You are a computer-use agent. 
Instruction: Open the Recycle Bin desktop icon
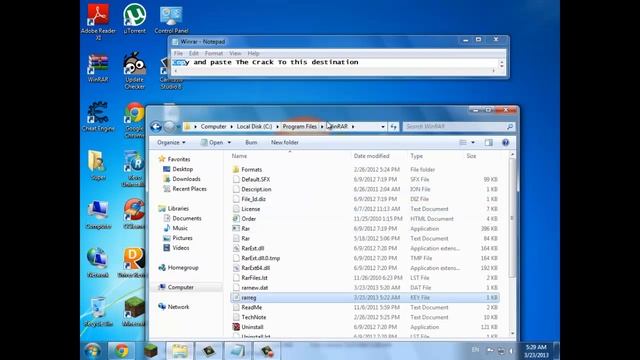coord(98,312)
